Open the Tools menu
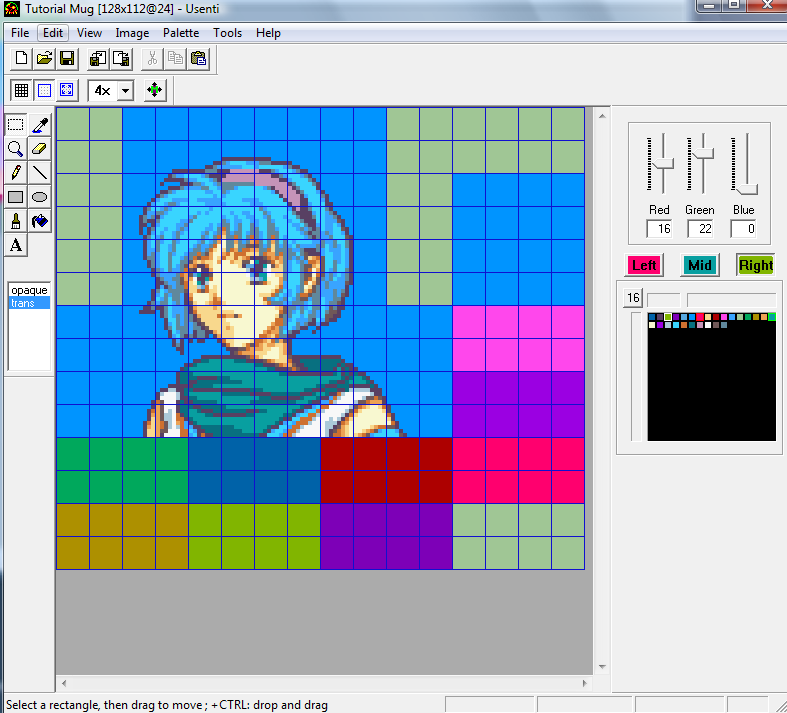 pyautogui.click(x=227, y=33)
